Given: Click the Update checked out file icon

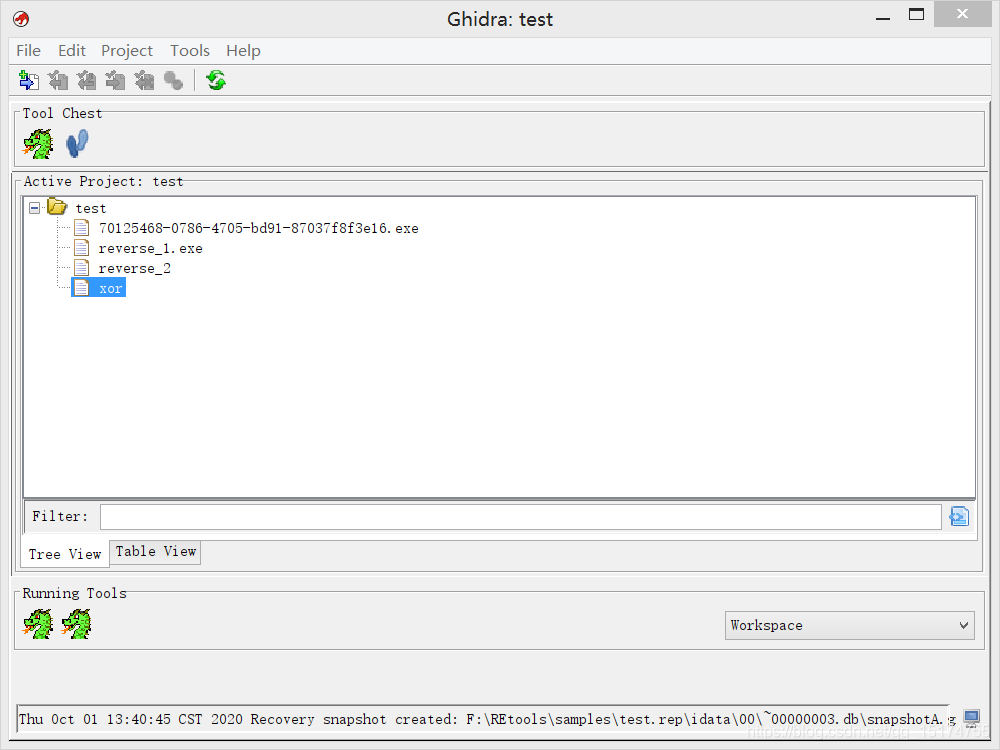Looking at the screenshot, I should click(x=87, y=80).
